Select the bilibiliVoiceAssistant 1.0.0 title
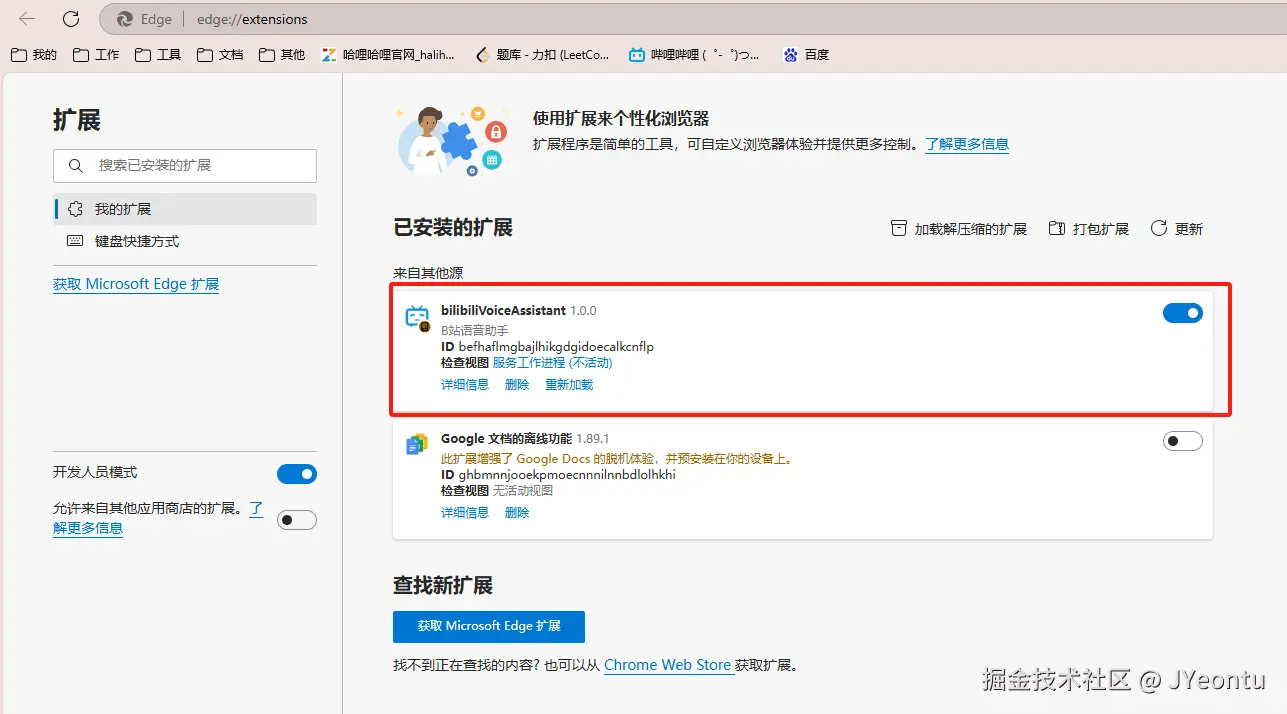This screenshot has height=714, width=1287. tap(519, 311)
